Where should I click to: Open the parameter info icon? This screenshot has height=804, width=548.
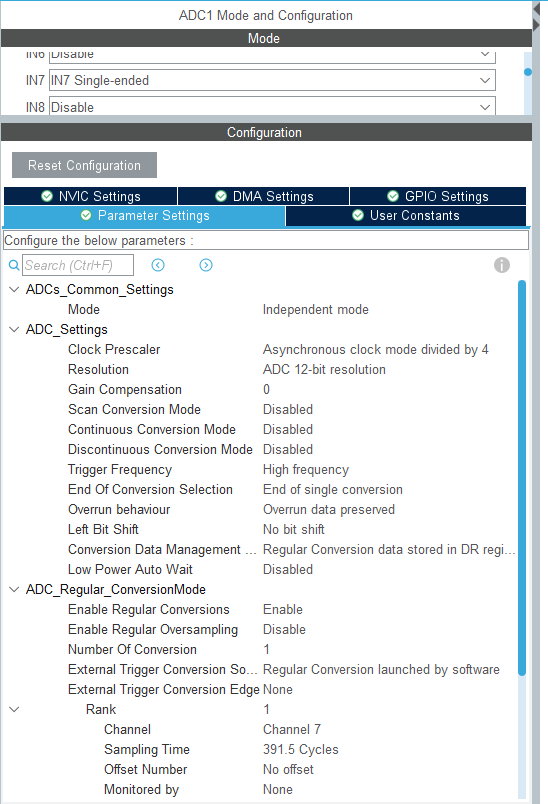click(x=502, y=265)
